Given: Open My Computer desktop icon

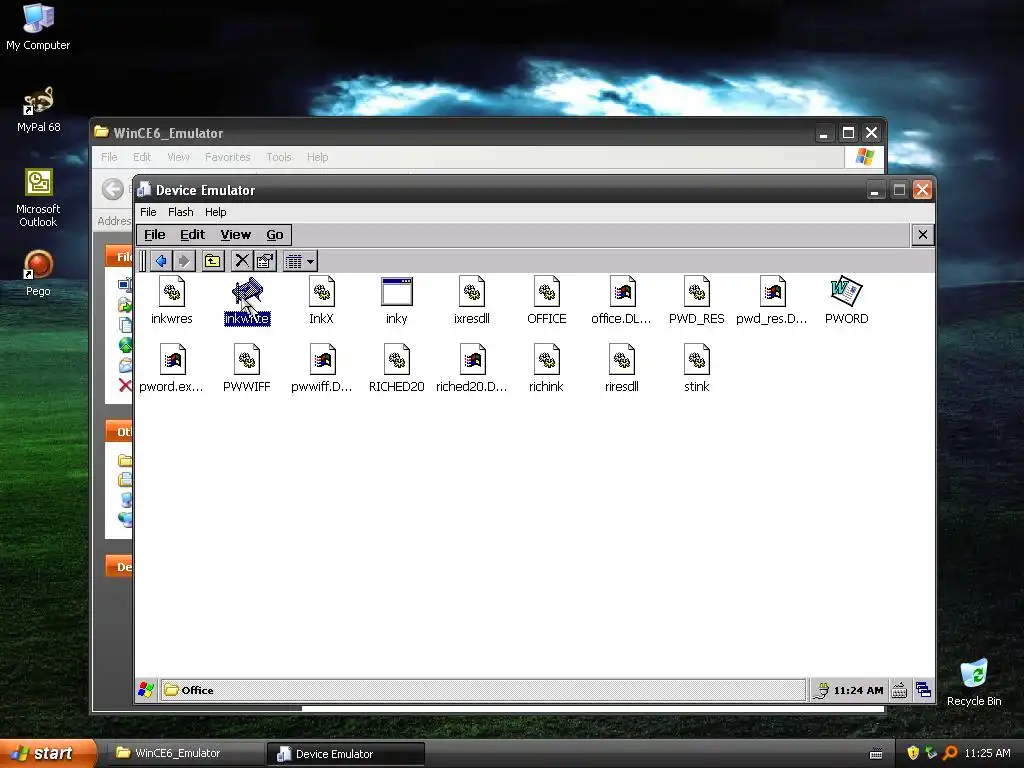Looking at the screenshot, I should (38, 27).
